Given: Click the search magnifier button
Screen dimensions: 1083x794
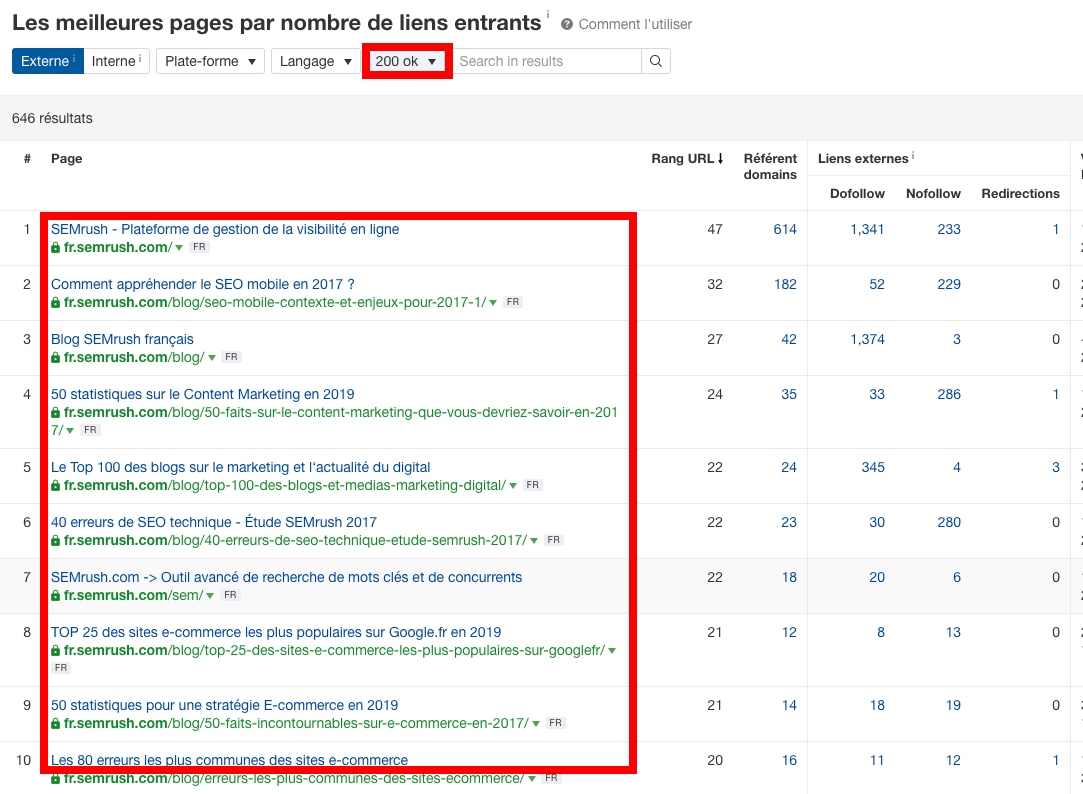Looking at the screenshot, I should [655, 61].
